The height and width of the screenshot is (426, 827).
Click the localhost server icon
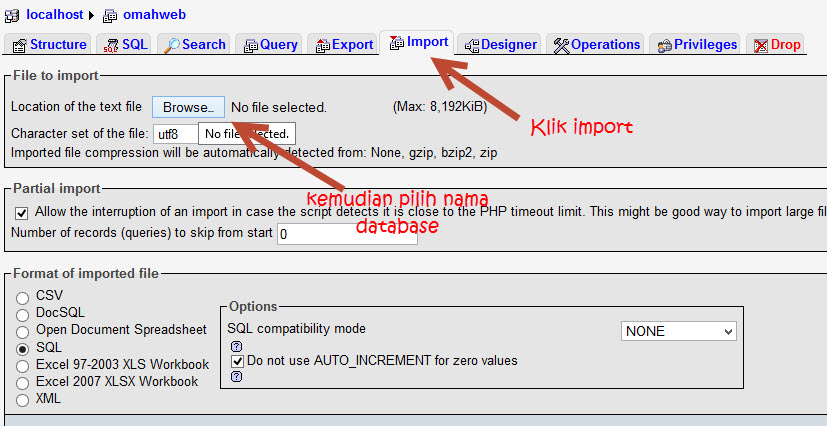(x=12, y=16)
